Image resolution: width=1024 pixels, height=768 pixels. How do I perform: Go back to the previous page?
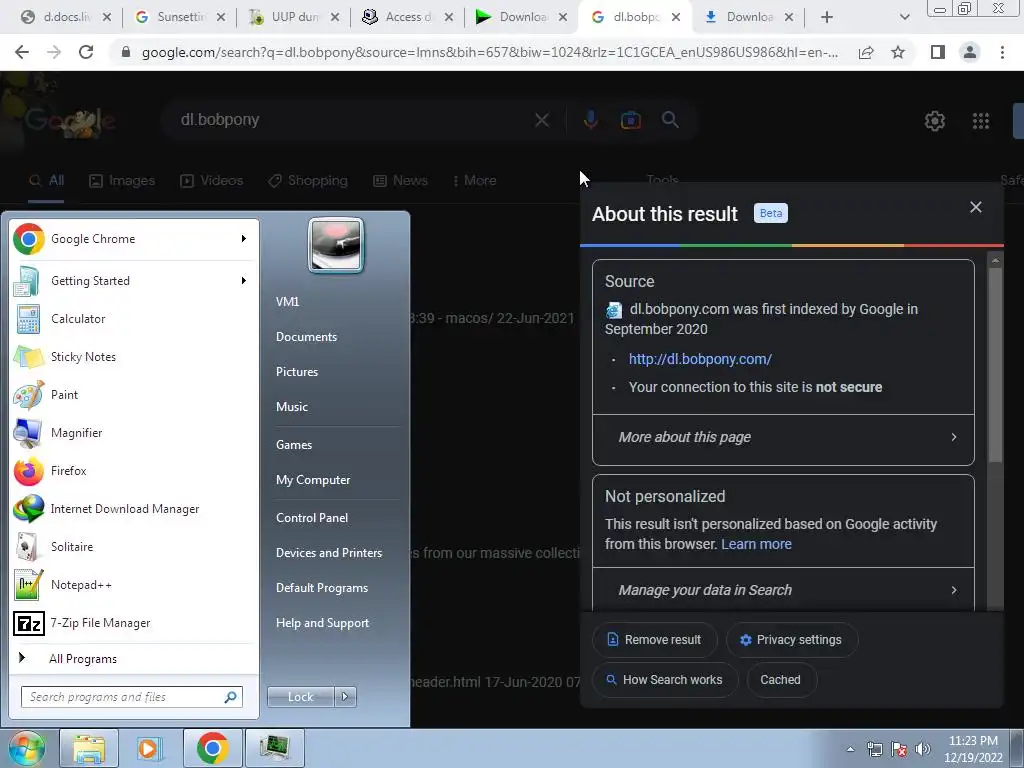[22, 52]
